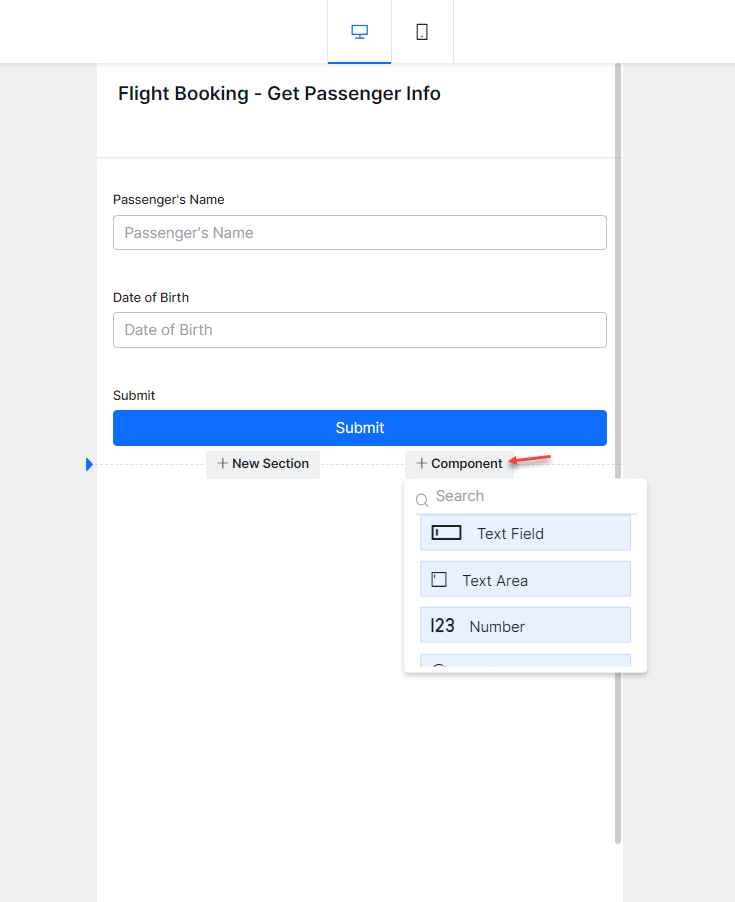Focus the component Search field
The width and height of the screenshot is (735, 902).
click(x=530, y=496)
